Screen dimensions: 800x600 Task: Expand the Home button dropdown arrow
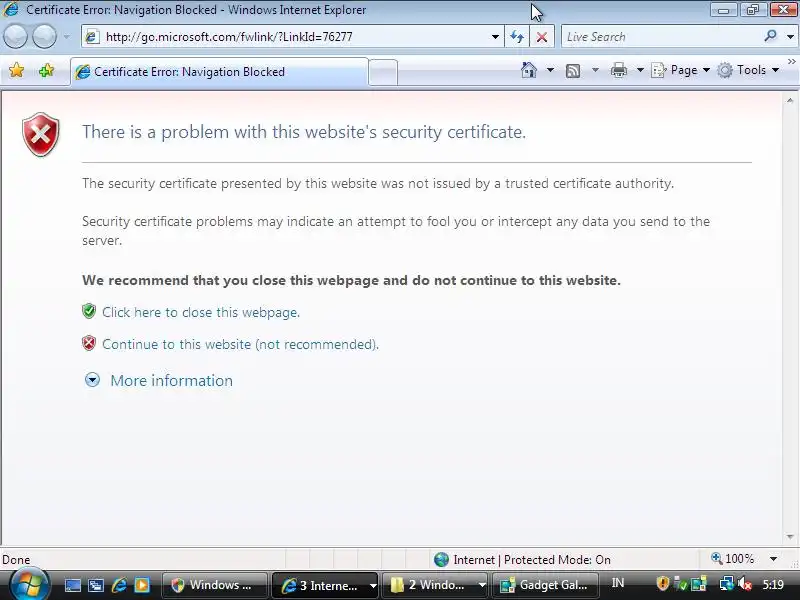[550, 70]
